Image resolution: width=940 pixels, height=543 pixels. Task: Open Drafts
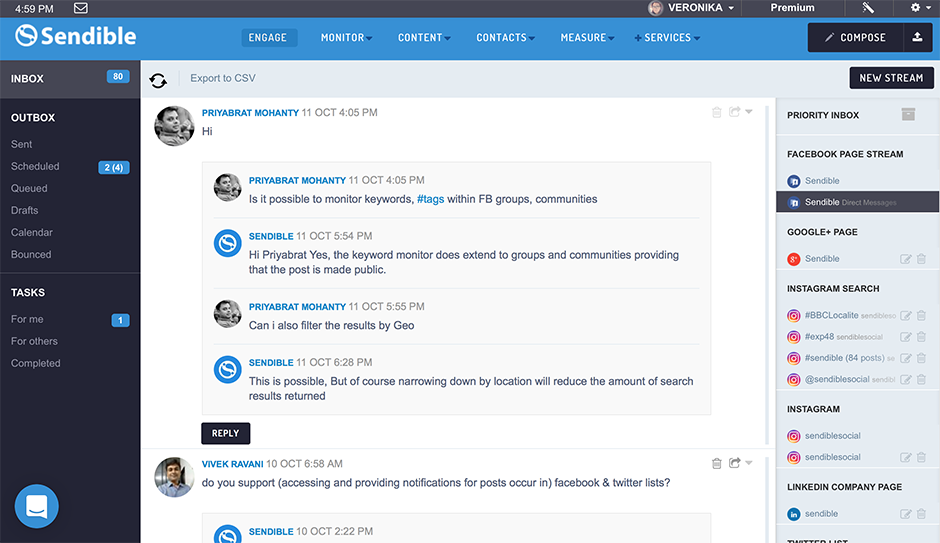(25, 210)
